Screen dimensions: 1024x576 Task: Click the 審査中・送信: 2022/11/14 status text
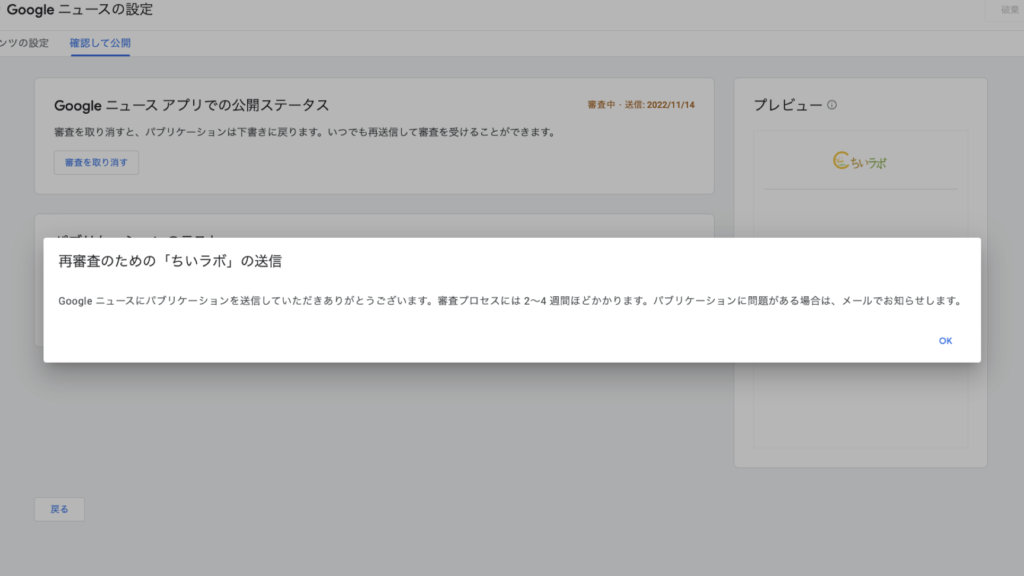click(641, 104)
